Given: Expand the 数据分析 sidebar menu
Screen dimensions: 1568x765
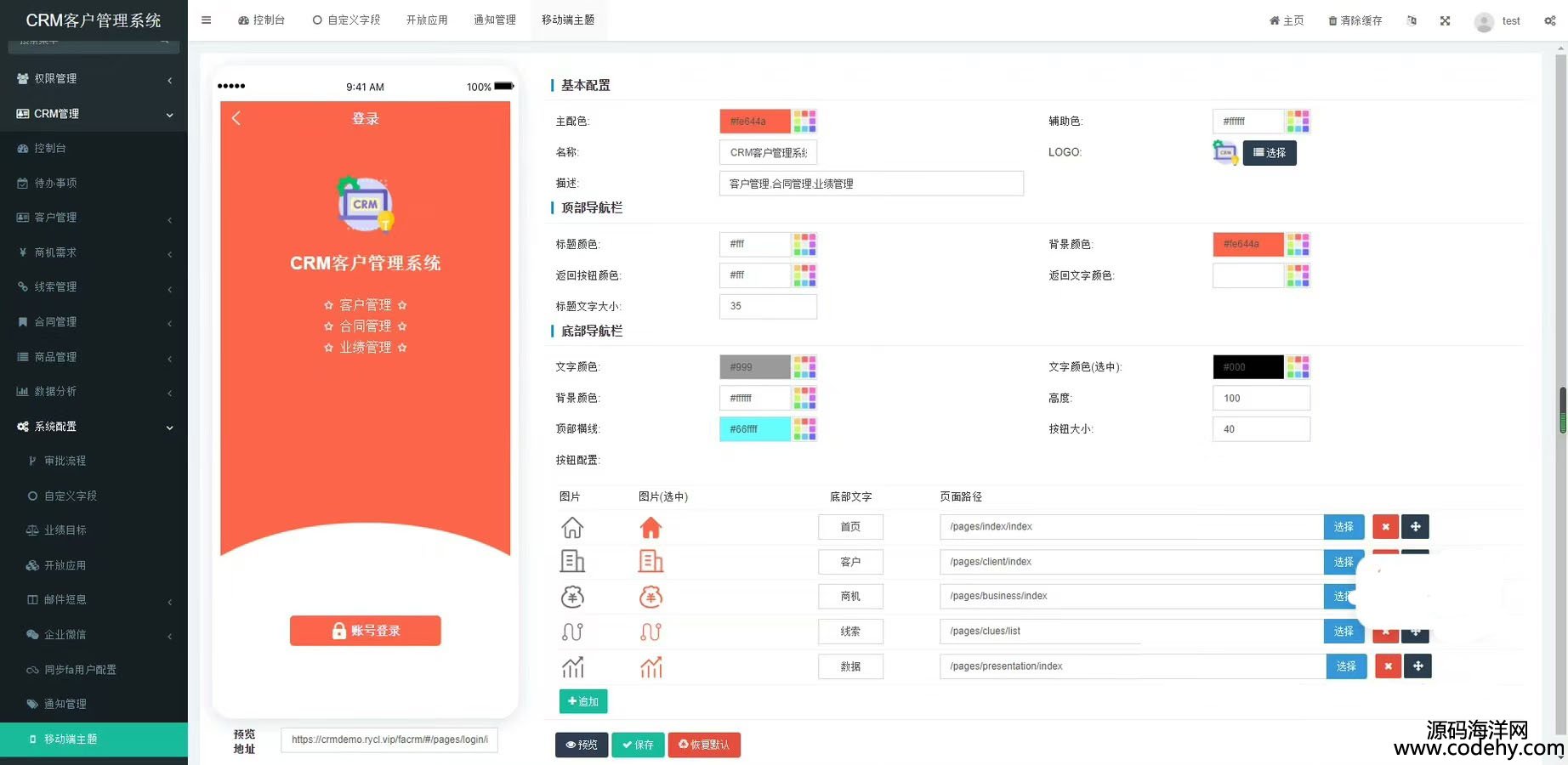Looking at the screenshot, I should point(94,392).
